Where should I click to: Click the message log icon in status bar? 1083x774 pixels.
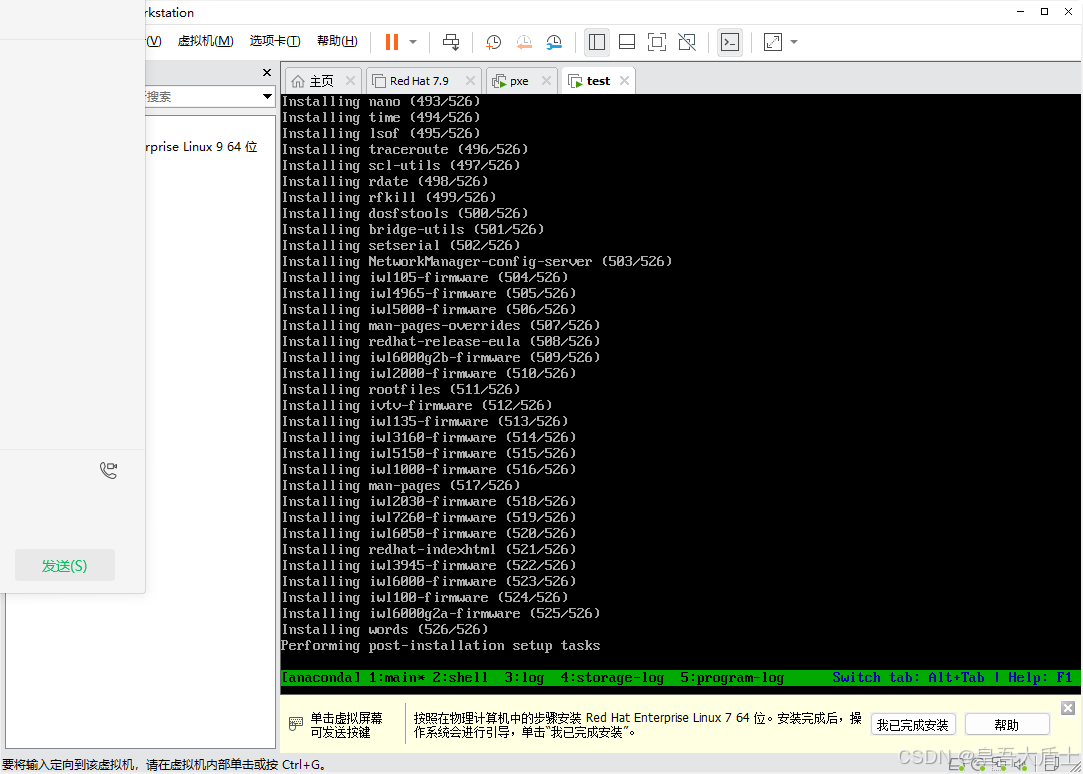click(1051, 763)
